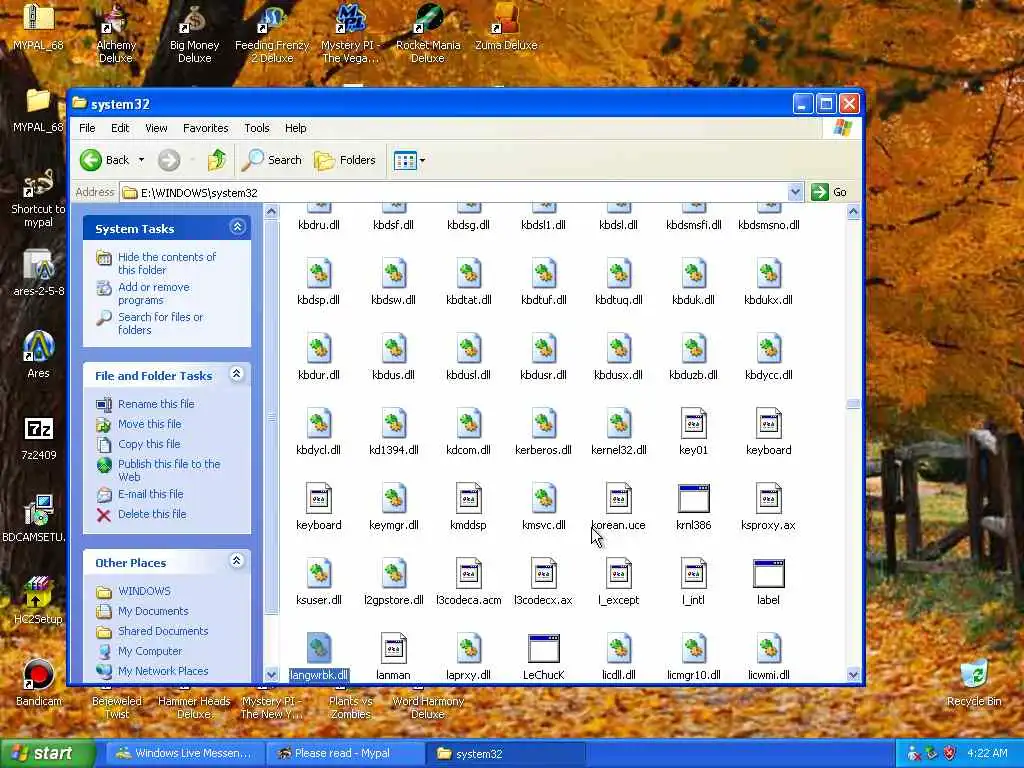The height and width of the screenshot is (768, 1024).
Task: Select the key01 file icon
Action: tap(694, 424)
